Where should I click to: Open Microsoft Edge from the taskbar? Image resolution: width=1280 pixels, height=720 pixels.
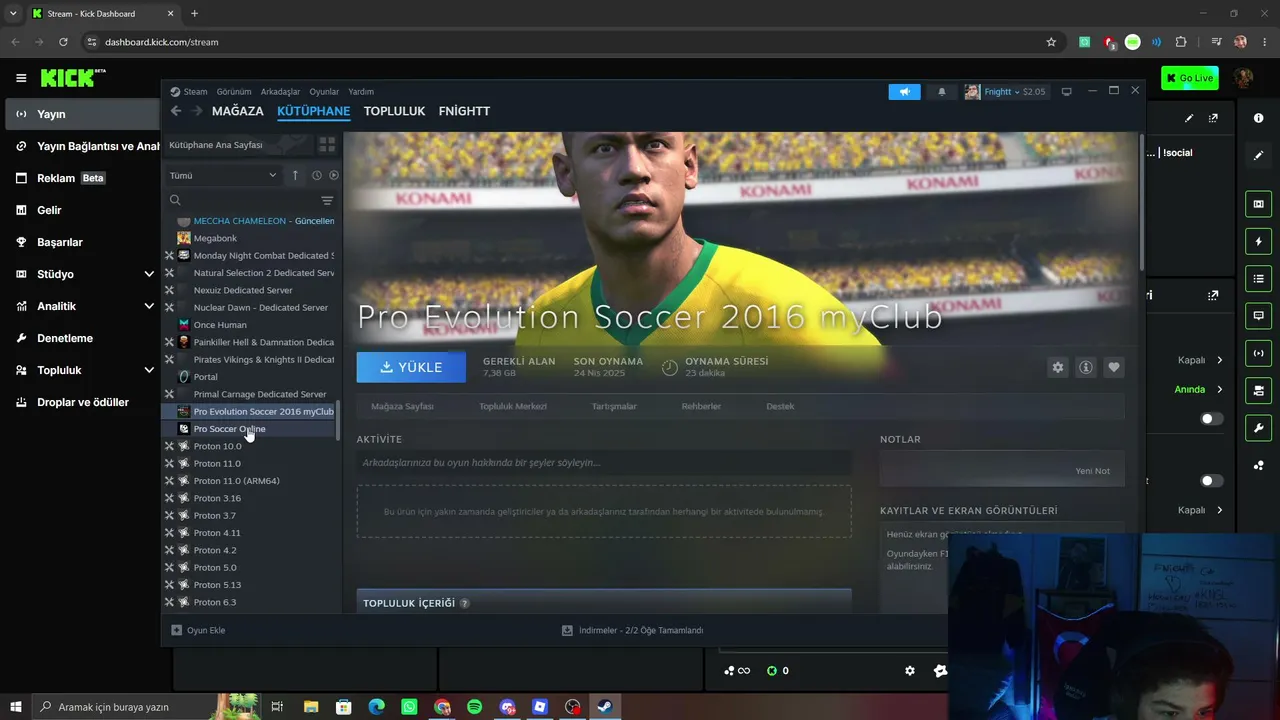tap(376, 707)
